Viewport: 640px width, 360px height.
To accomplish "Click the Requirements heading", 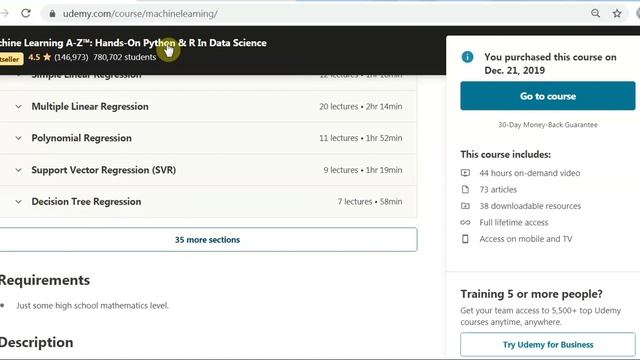I will pyautogui.click(x=44, y=280).
